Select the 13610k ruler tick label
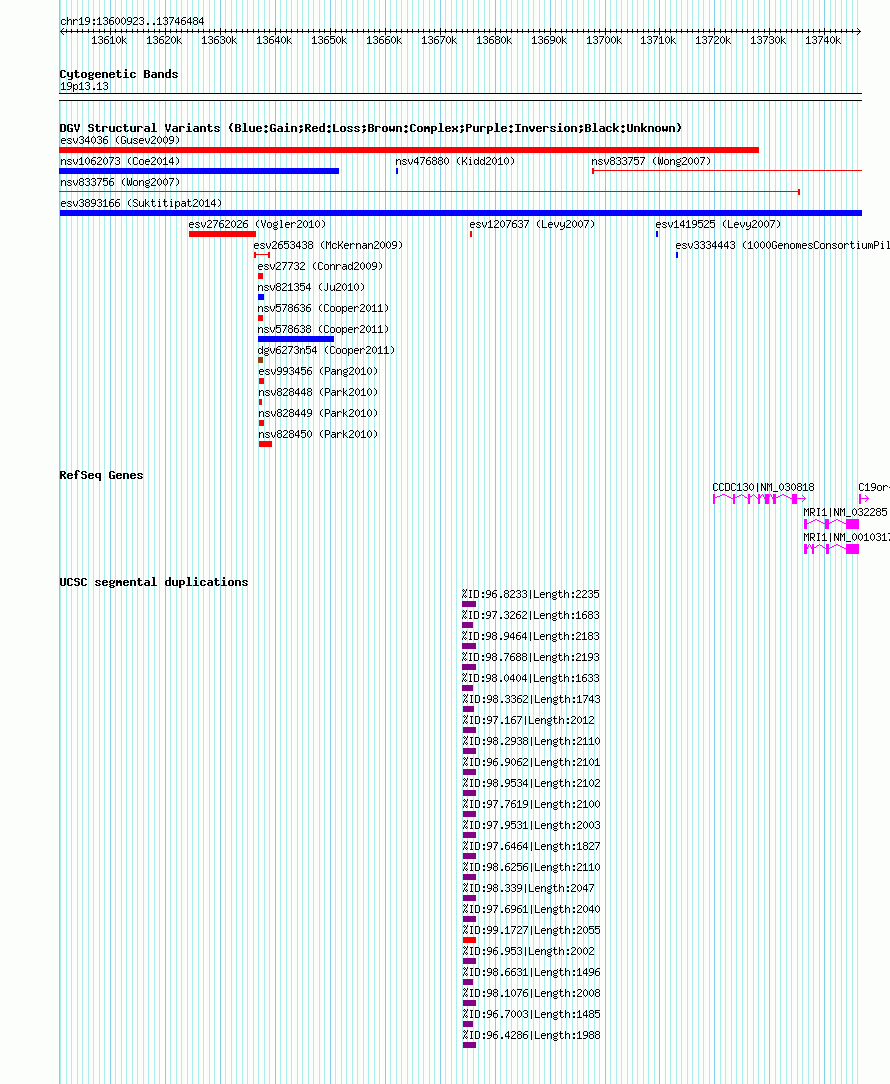This screenshot has height=1084, width=890. [x=109, y=41]
